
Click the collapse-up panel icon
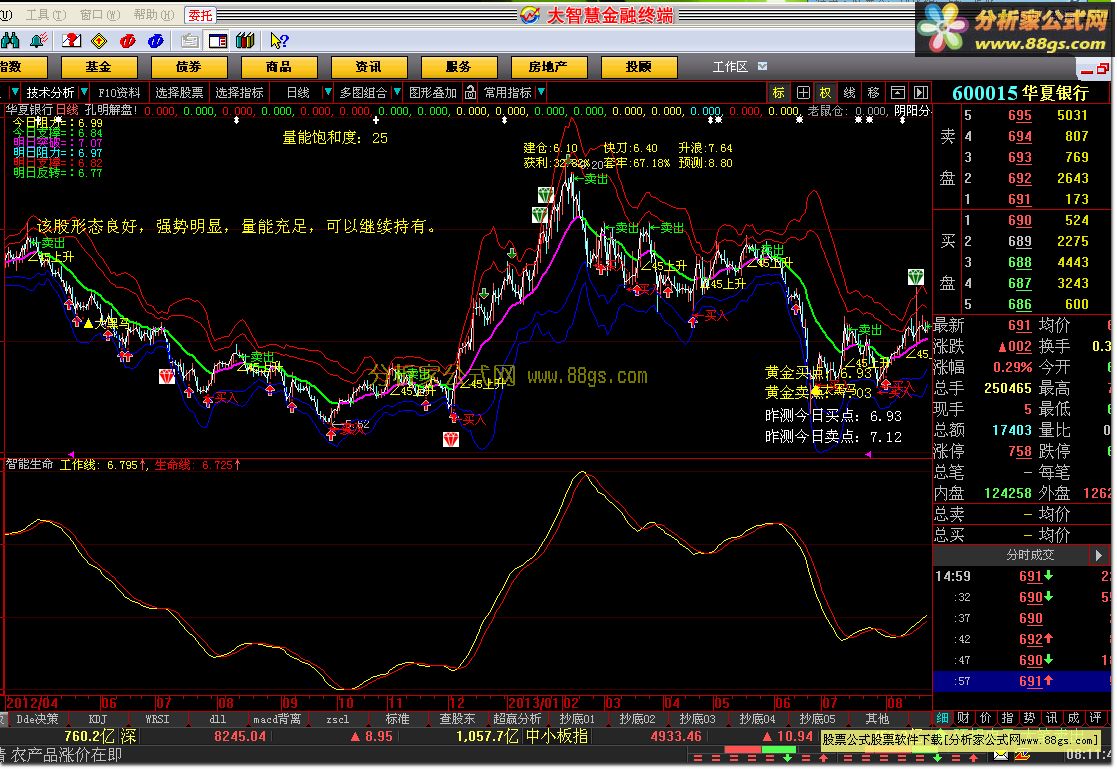(x=898, y=92)
